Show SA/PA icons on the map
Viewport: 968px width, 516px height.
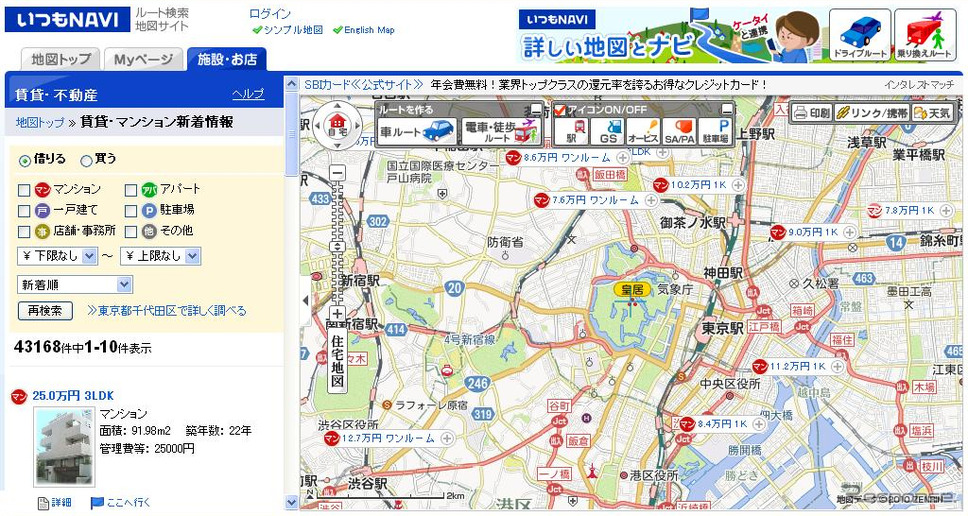(x=680, y=131)
